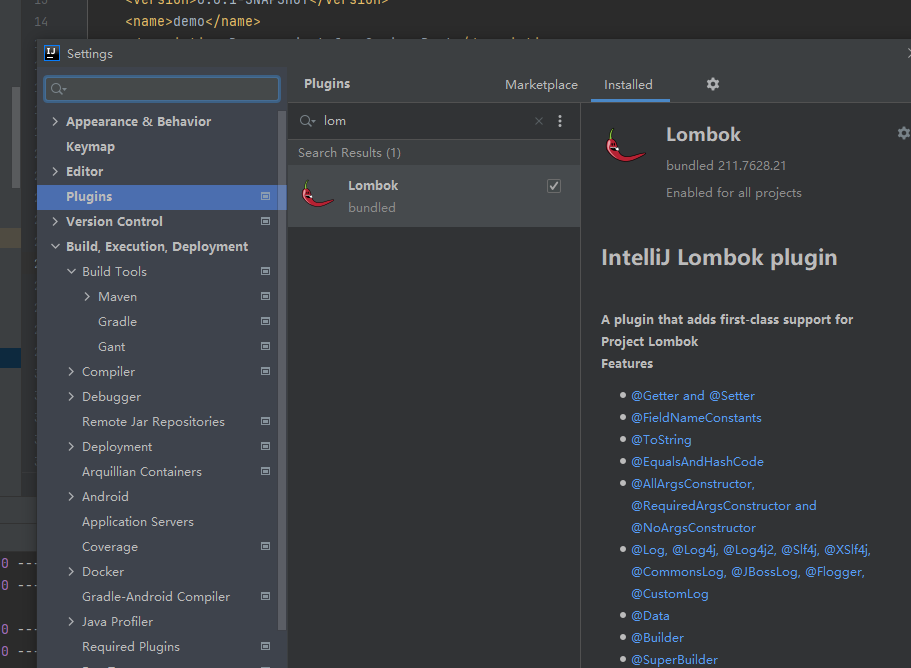This screenshot has width=911, height=668.
Task: Open the @FieldNameConstants link
Action: 696,418
